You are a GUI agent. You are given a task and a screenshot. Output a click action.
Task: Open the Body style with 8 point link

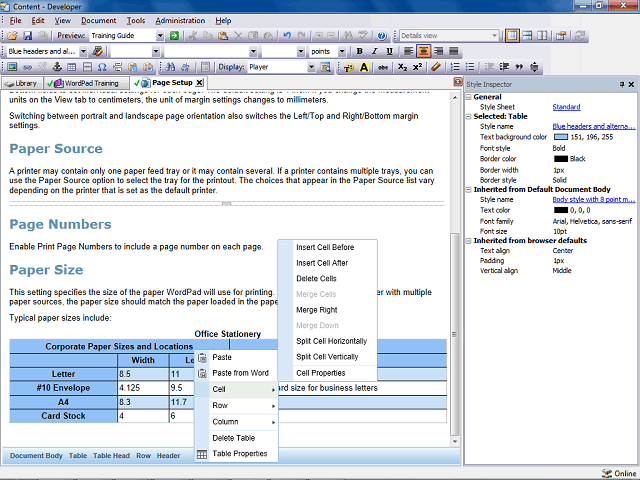coord(594,200)
